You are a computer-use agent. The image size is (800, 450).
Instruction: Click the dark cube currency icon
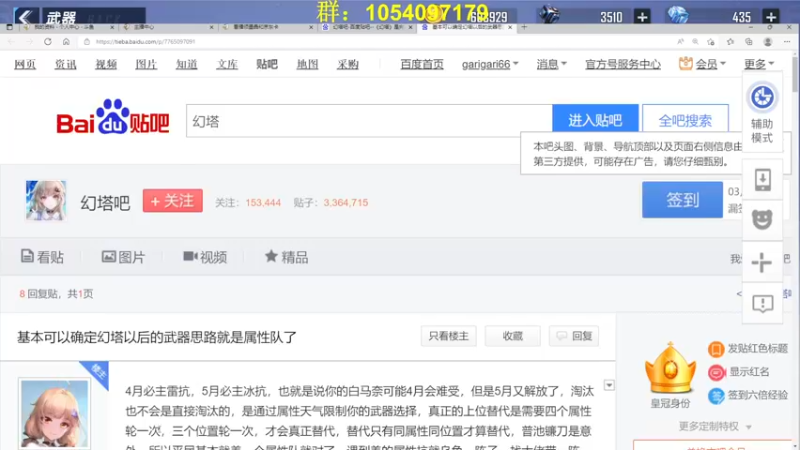point(549,15)
